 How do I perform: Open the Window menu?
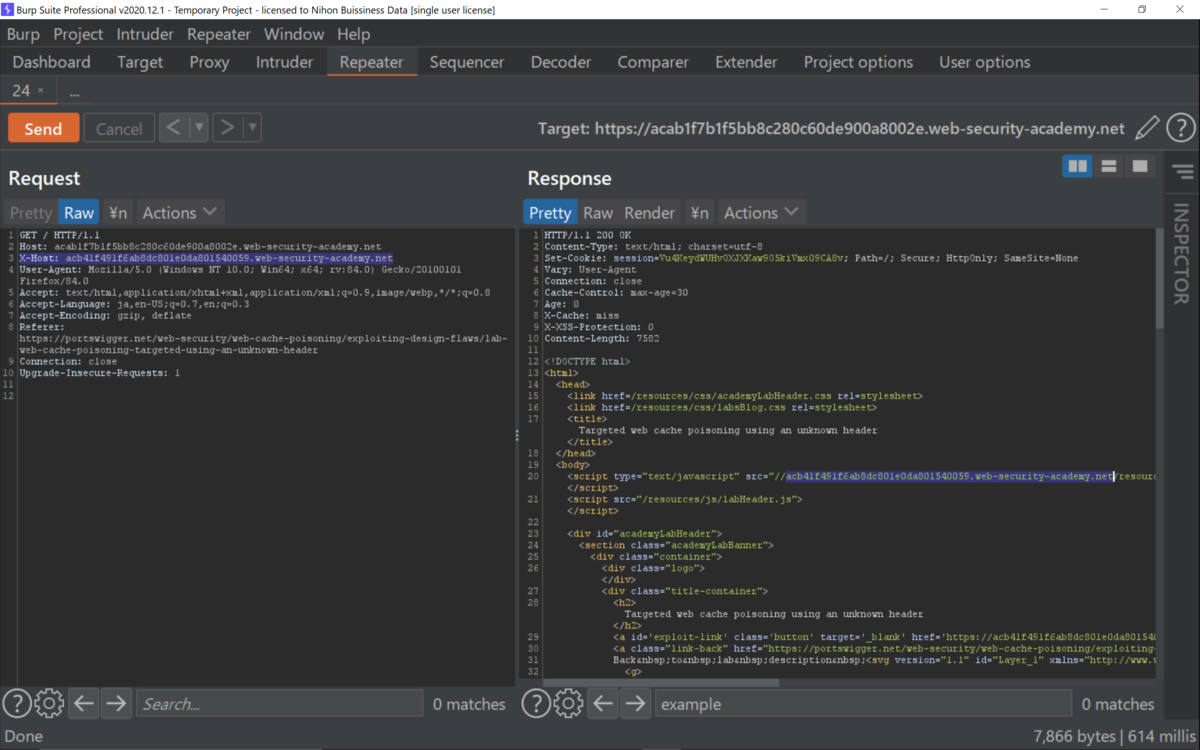point(294,34)
